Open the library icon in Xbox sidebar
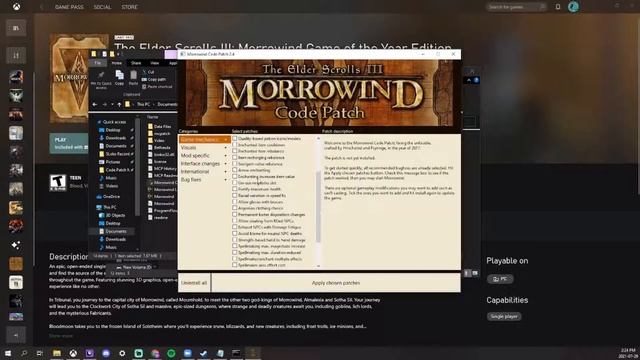The image size is (640, 360). 16,28
